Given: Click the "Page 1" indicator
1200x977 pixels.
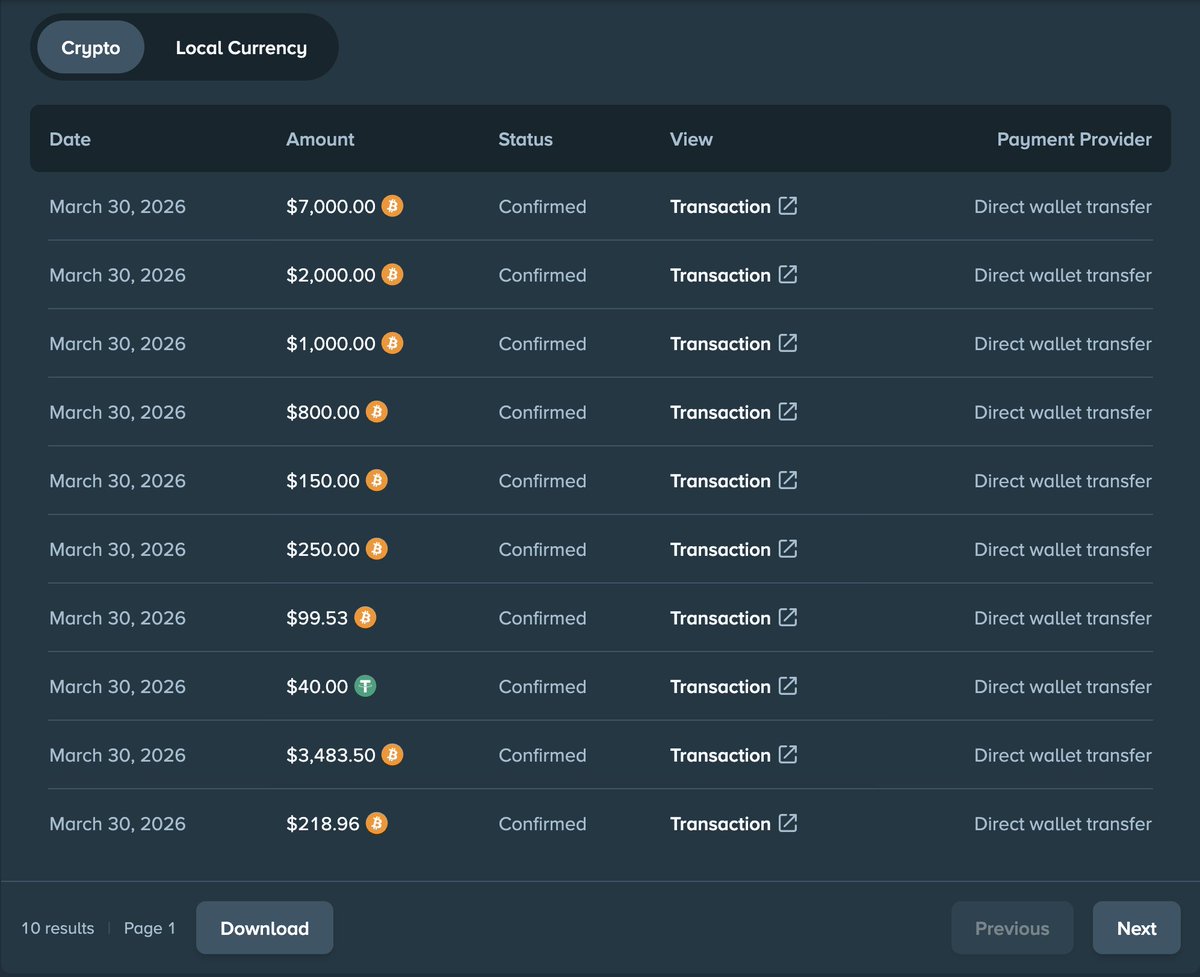Looking at the screenshot, I should click(x=150, y=928).
